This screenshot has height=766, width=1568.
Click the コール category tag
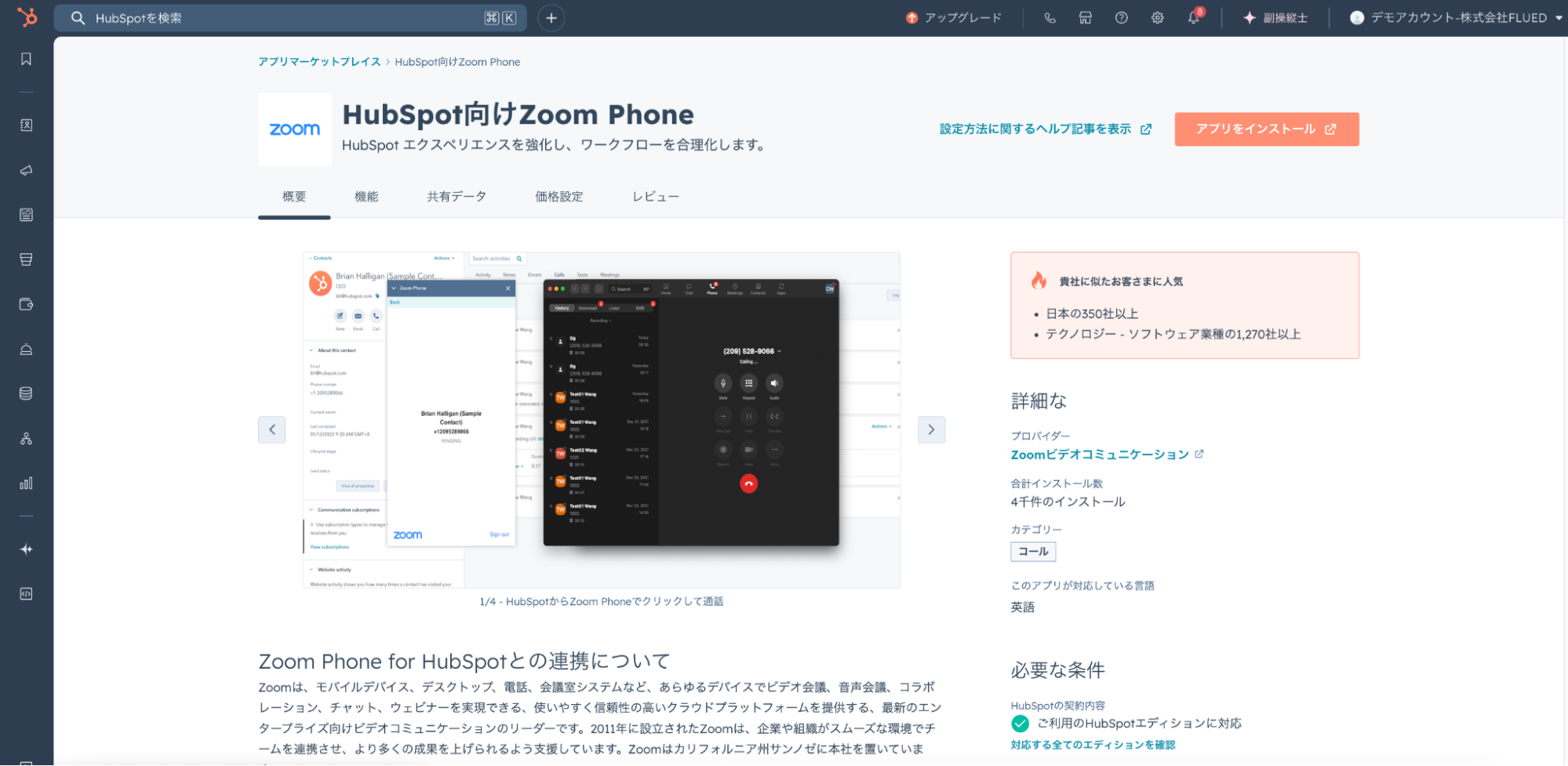(1033, 552)
